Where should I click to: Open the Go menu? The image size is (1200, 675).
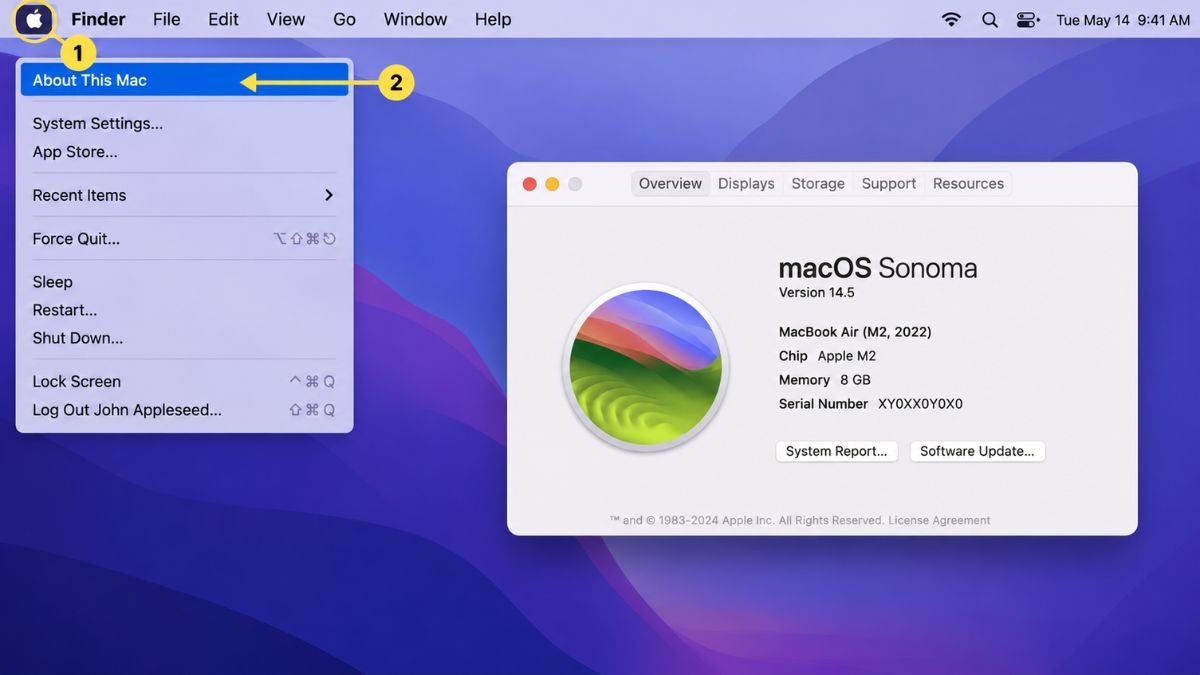(x=344, y=19)
